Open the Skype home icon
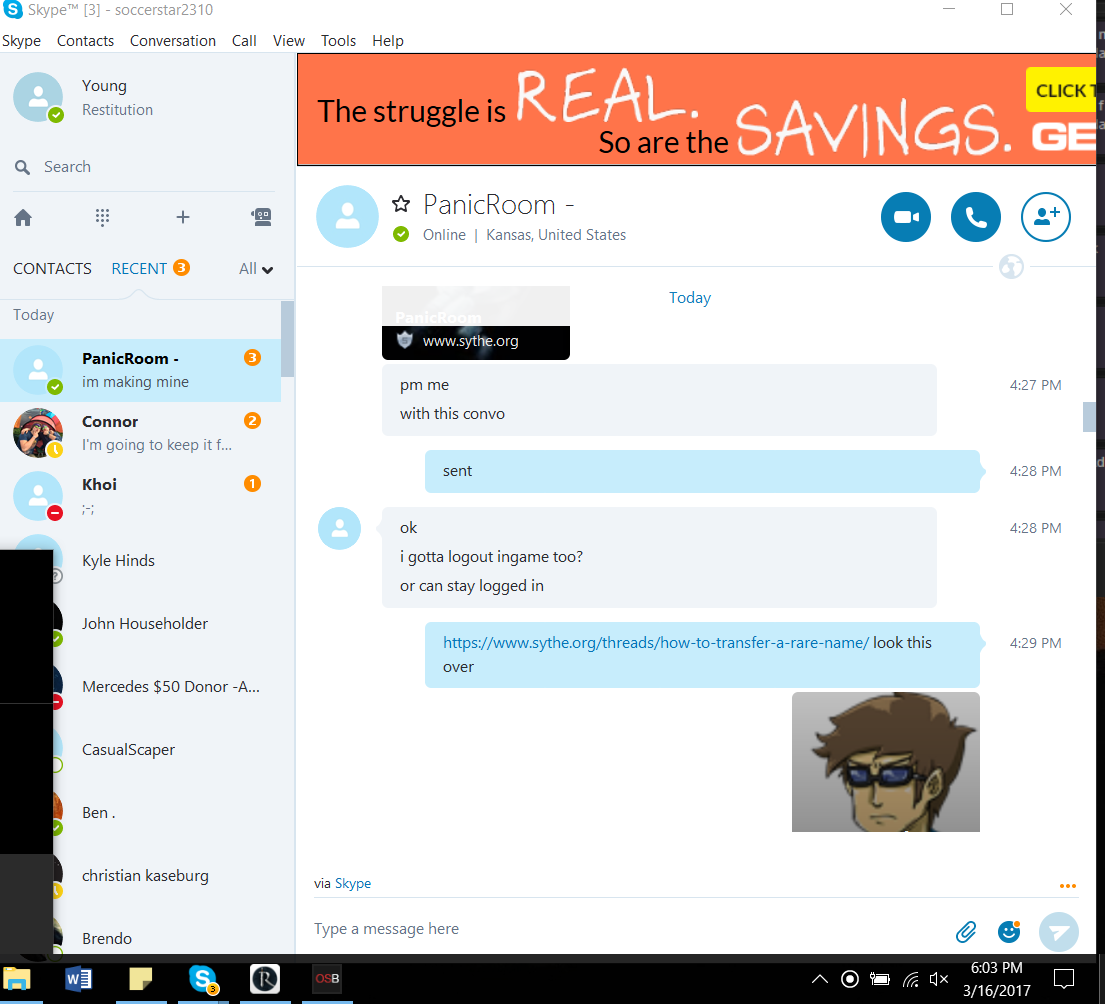The height and width of the screenshot is (1004, 1105). point(23,218)
